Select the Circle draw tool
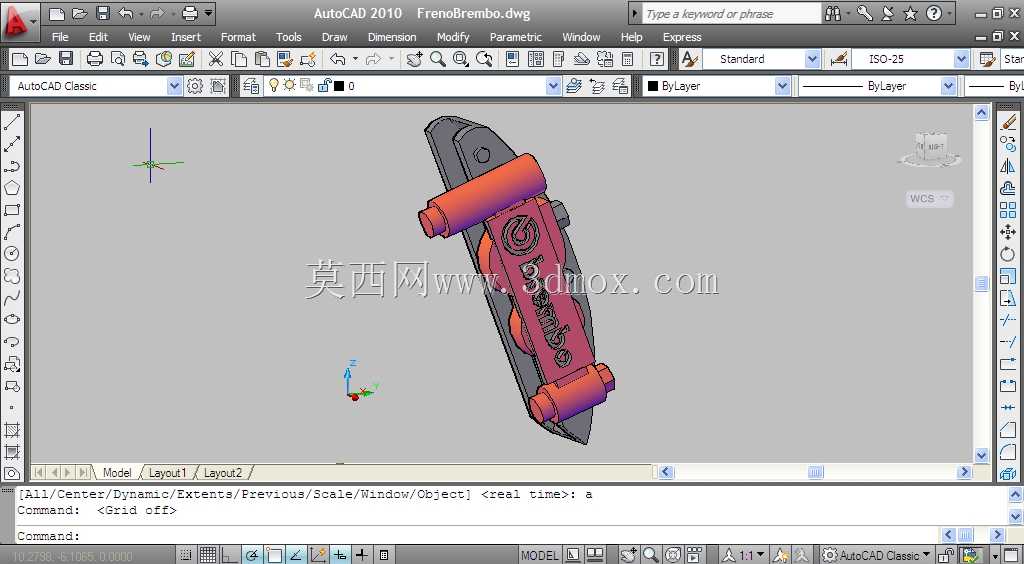1024x564 pixels. point(12,254)
